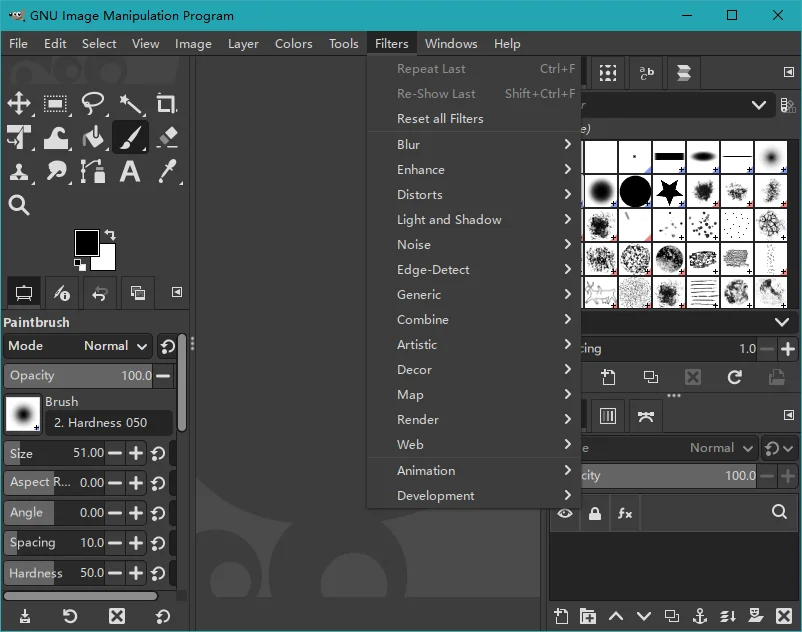Open the Images tab
The width and height of the screenshot is (802, 632).
click(x=138, y=293)
